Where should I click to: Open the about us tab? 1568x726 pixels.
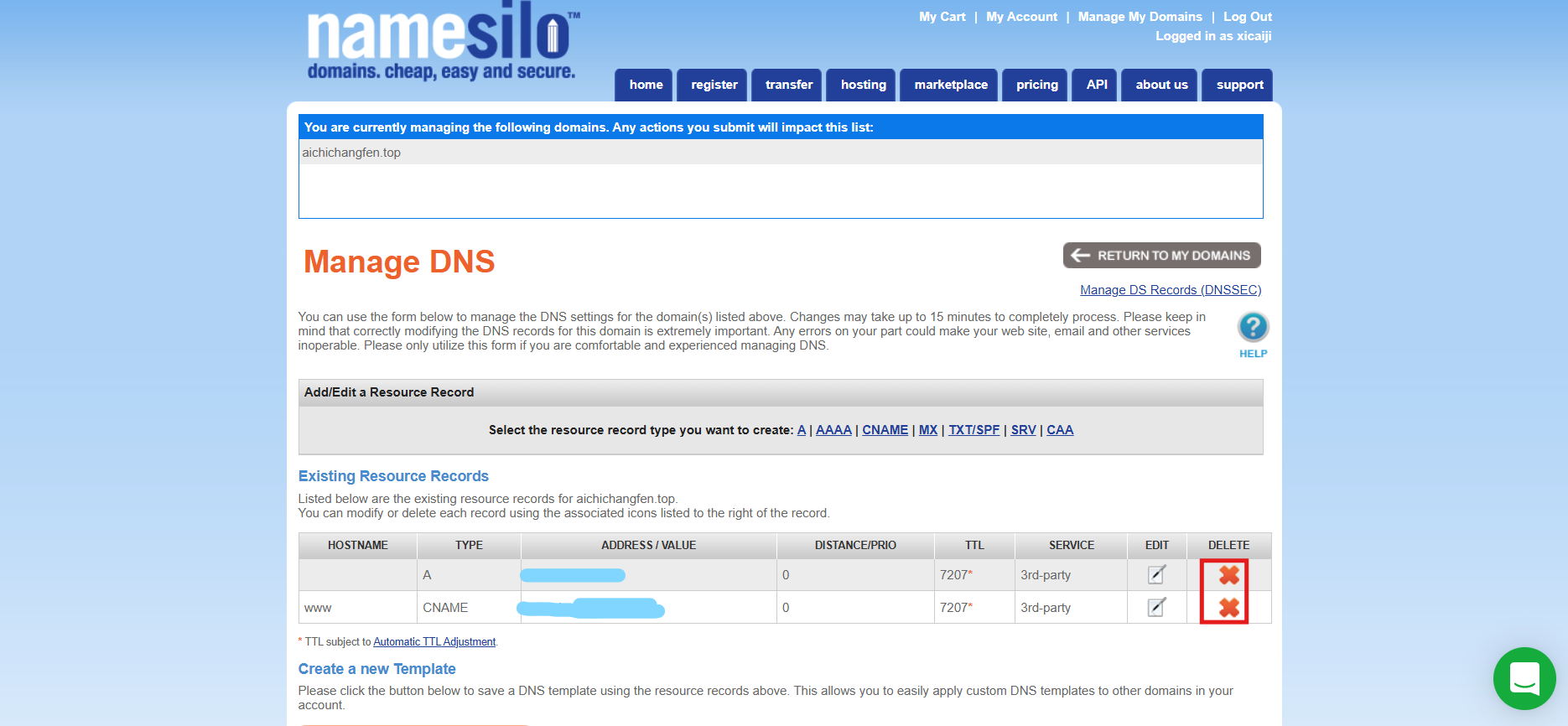point(1161,85)
